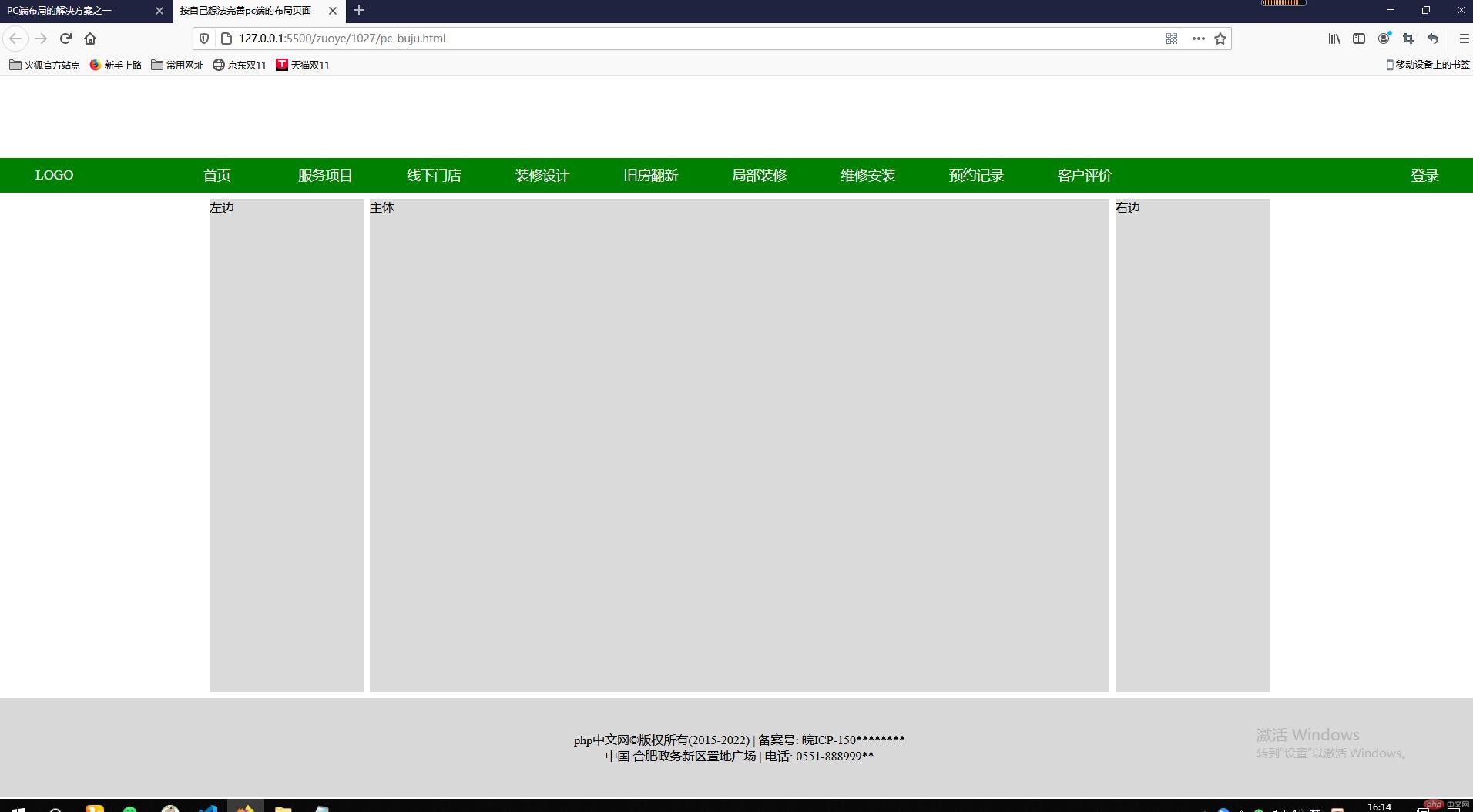The width and height of the screenshot is (1473, 812).
Task: View 预约记录 navigation link
Action: (976, 176)
